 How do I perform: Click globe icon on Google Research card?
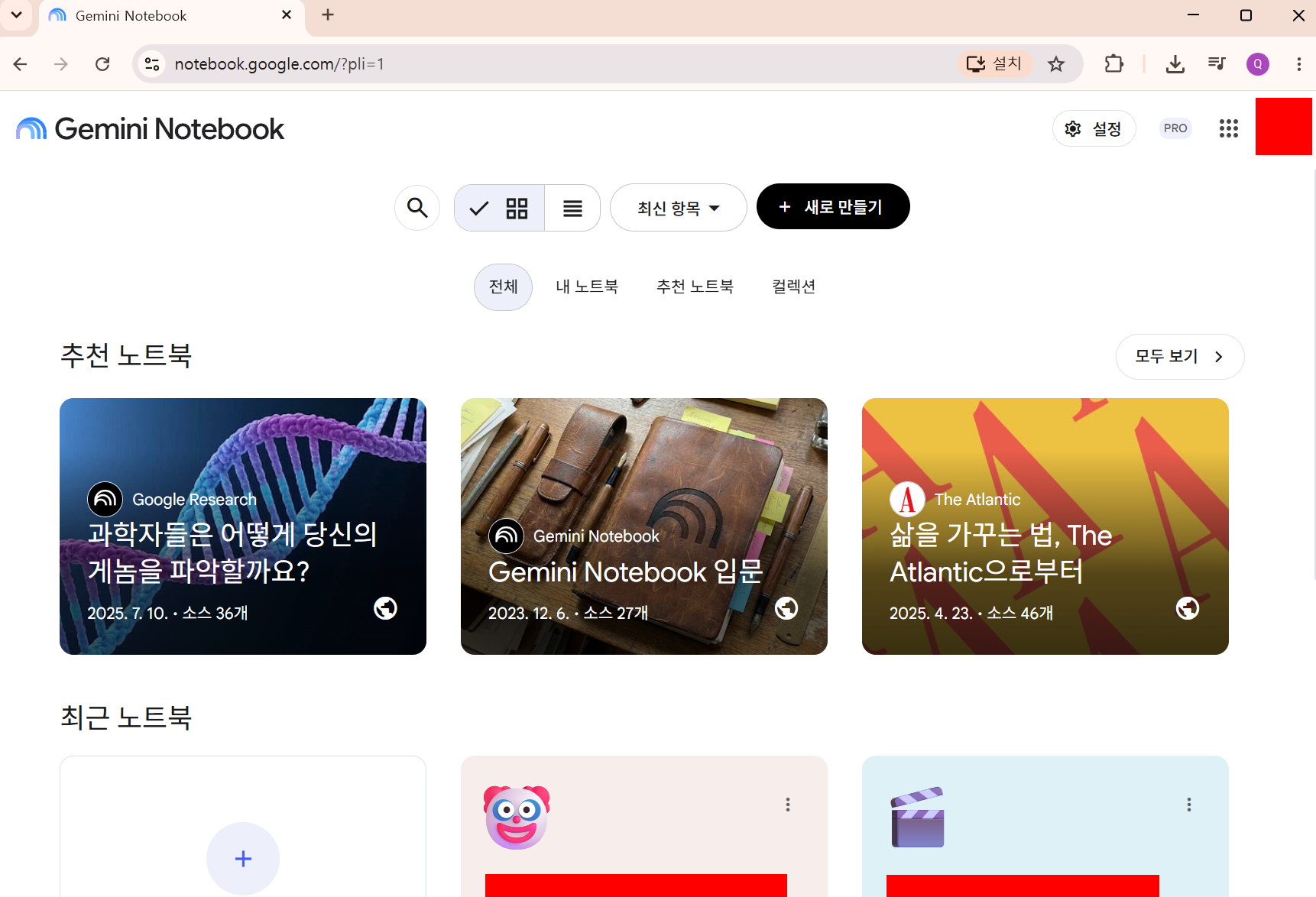click(385, 608)
